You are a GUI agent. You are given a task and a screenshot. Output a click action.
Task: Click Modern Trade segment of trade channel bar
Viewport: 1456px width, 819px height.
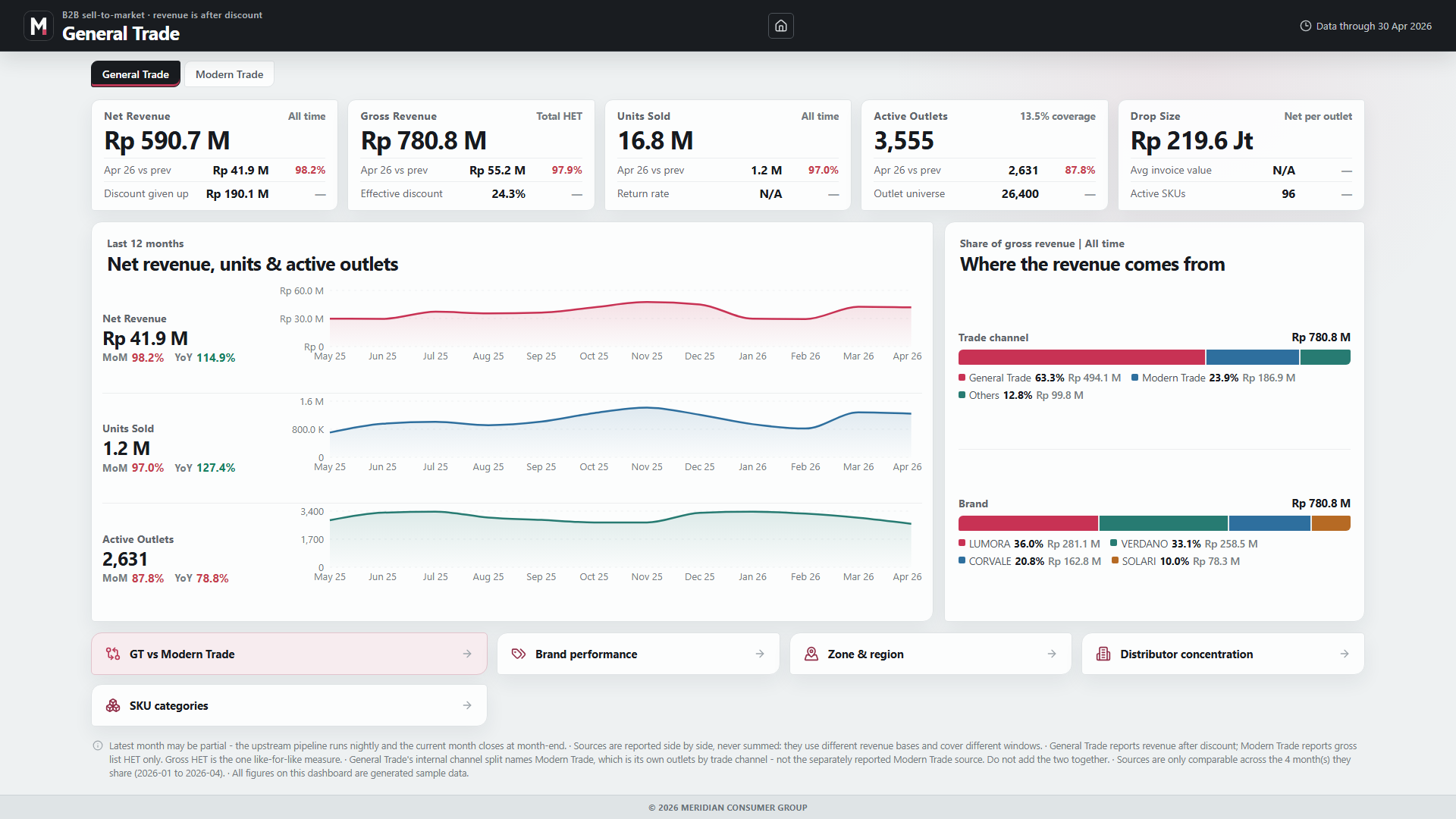coord(1253,357)
